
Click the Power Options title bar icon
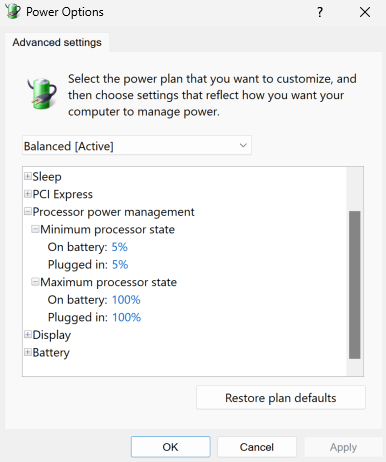(13, 11)
